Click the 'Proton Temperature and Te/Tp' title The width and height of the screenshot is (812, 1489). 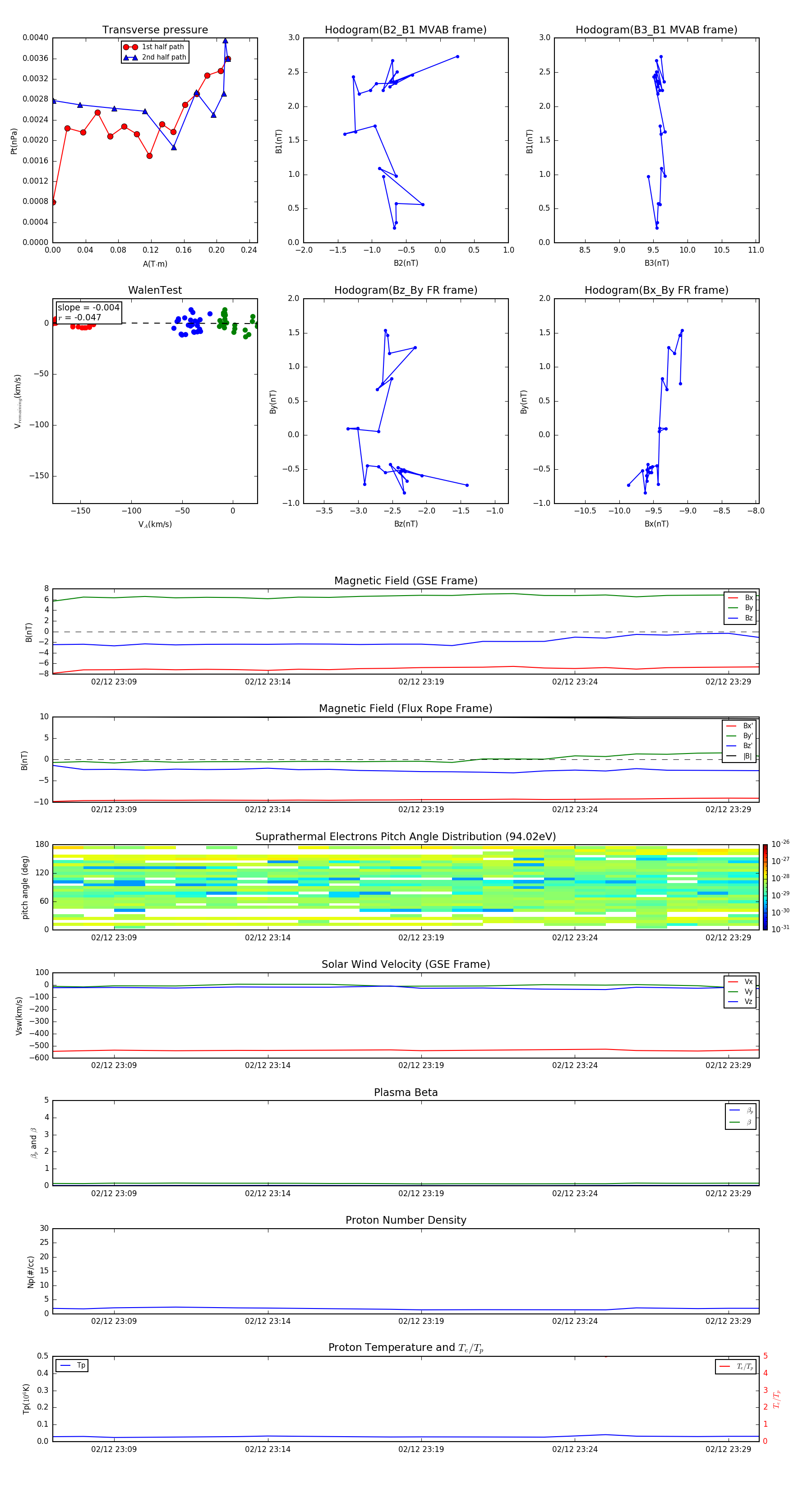pos(406,1347)
